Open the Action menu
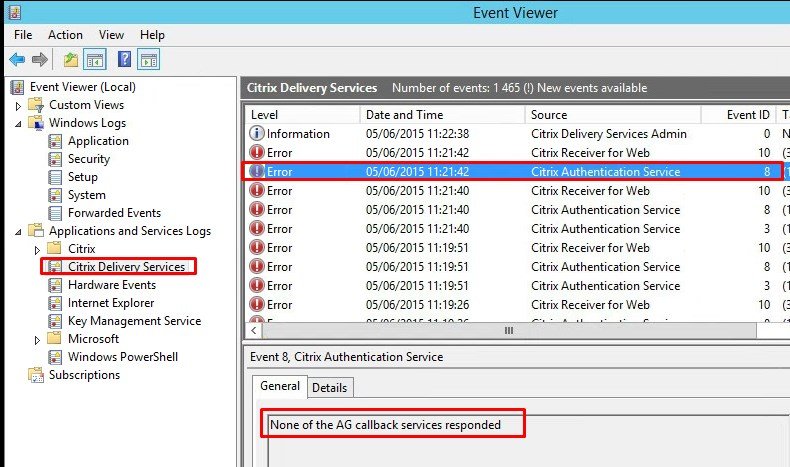 (x=66, y=35)
